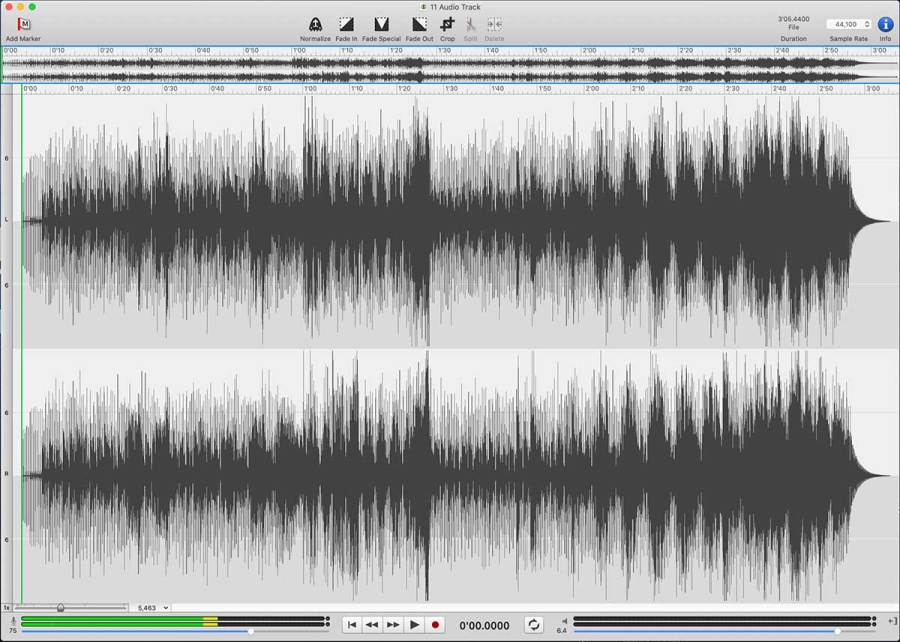Adjust the zoom slider at bottom left
900x642 pixels.
60,607
